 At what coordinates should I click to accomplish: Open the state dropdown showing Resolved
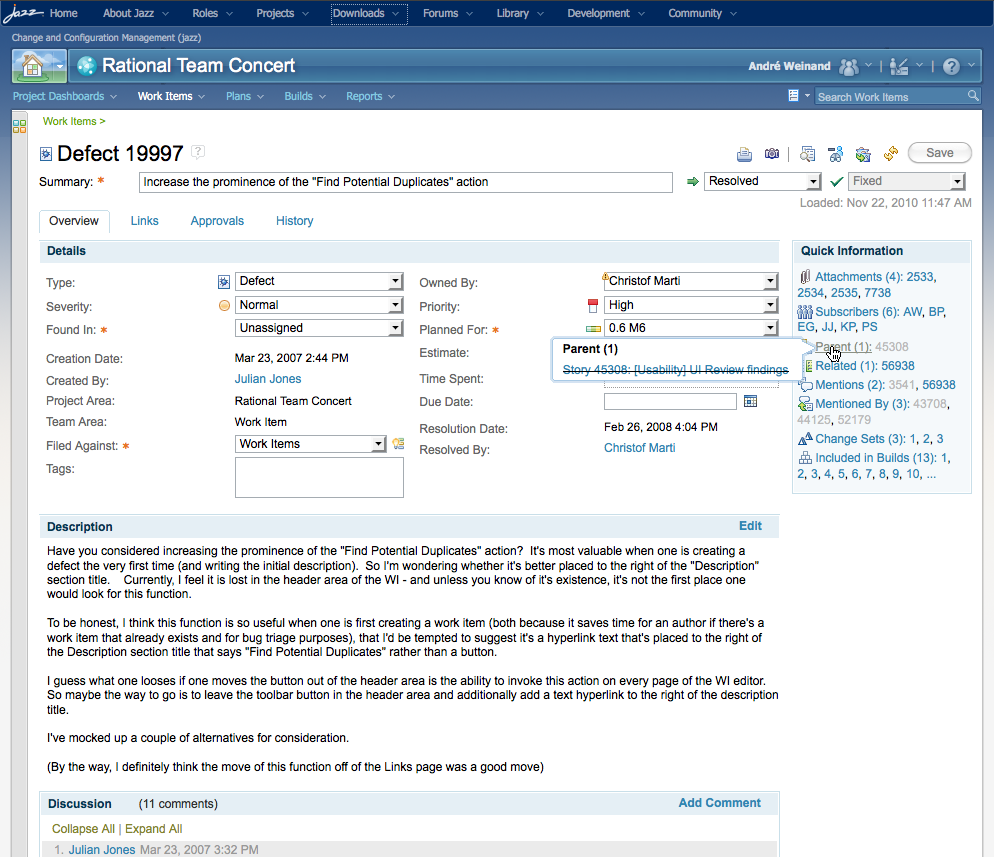763,181
